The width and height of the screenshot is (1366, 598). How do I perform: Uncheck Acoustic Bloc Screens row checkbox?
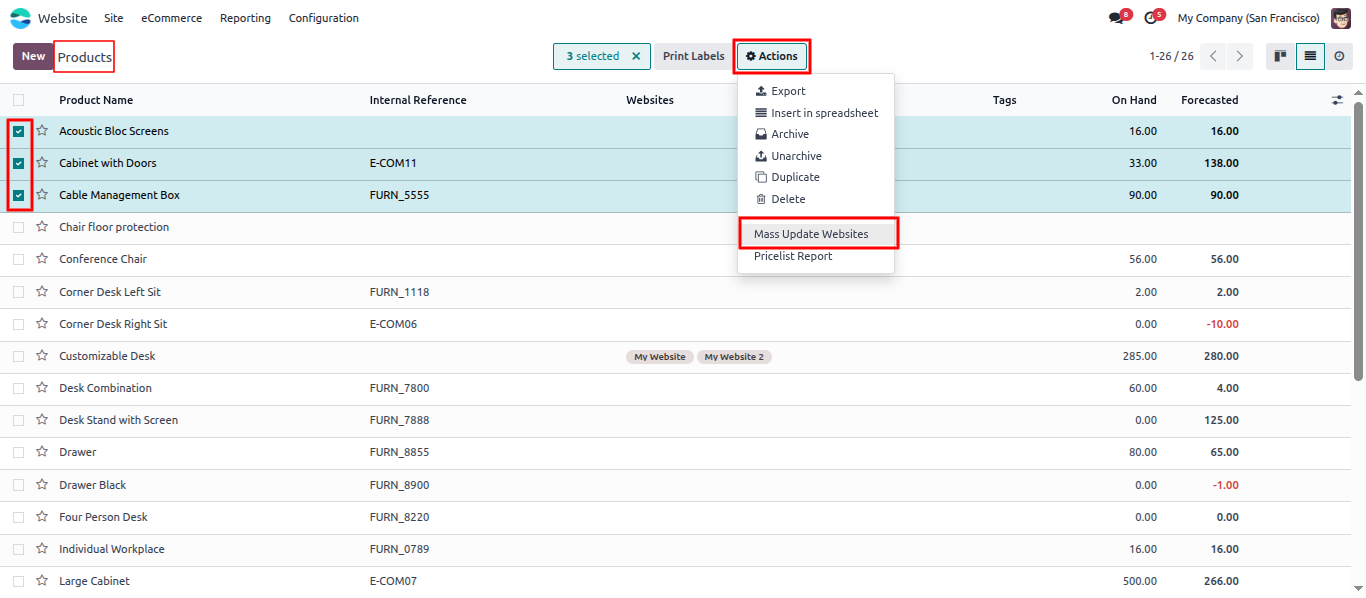(x=19, y=131)
